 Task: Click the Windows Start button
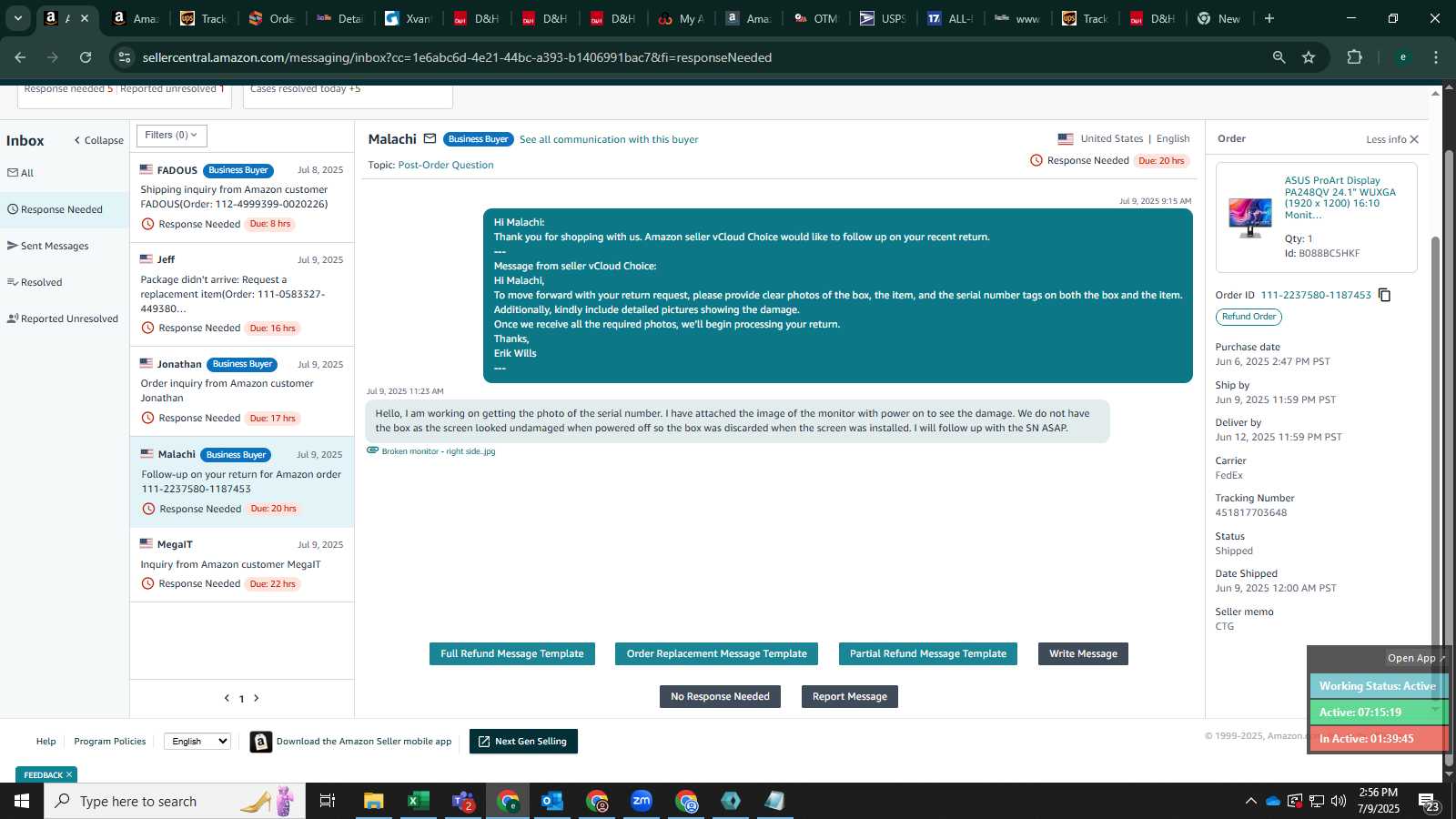pos(22,801)
